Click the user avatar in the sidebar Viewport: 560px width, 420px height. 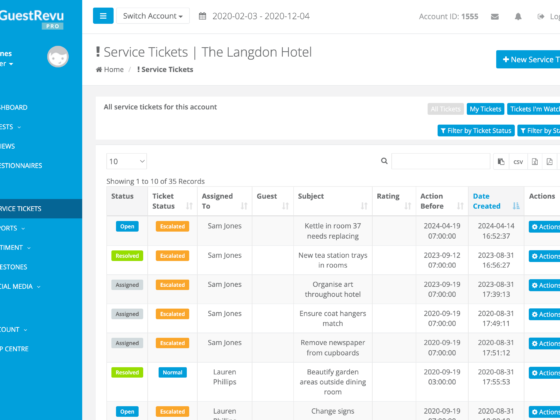(58, 56)
